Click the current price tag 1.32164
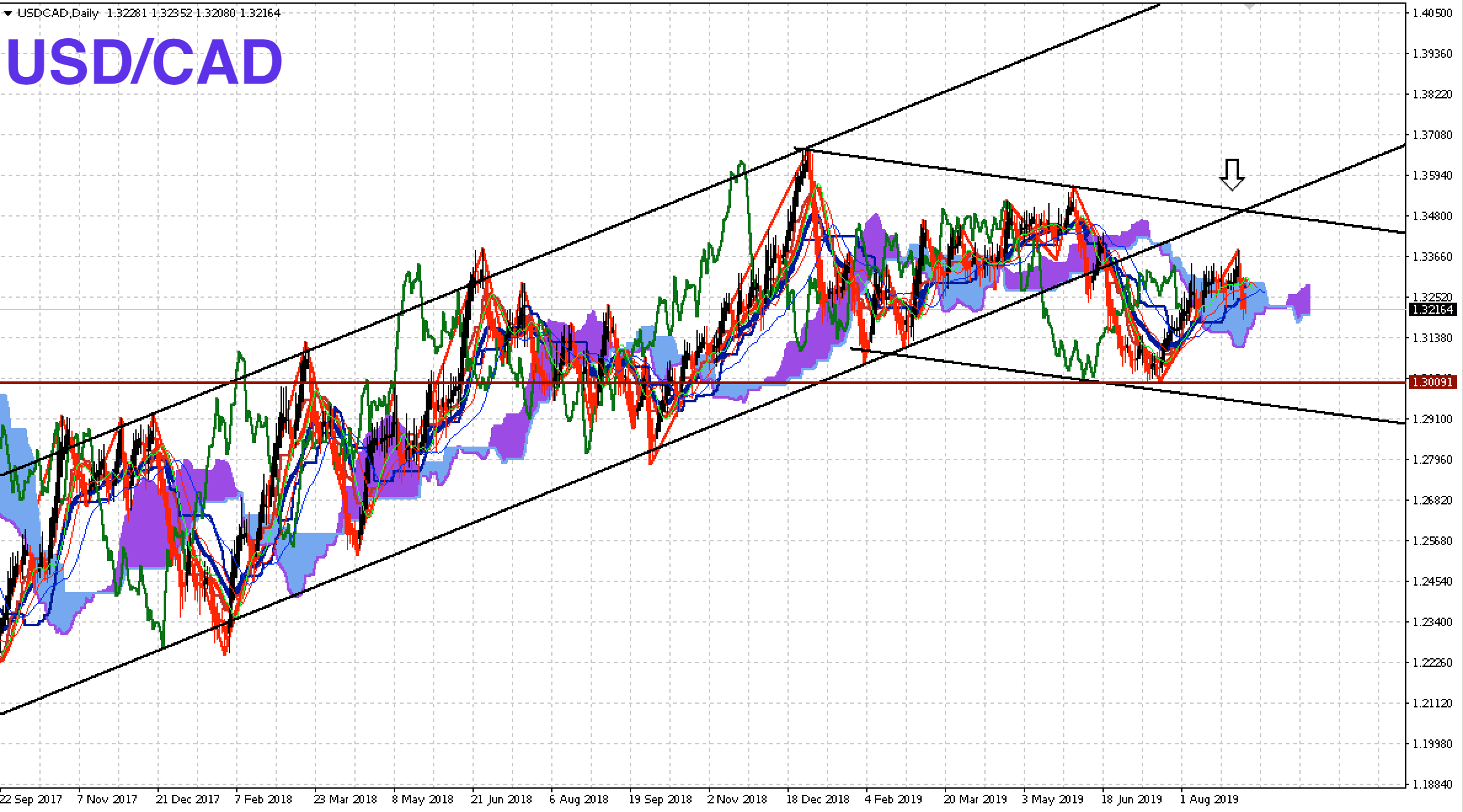 1433,309
